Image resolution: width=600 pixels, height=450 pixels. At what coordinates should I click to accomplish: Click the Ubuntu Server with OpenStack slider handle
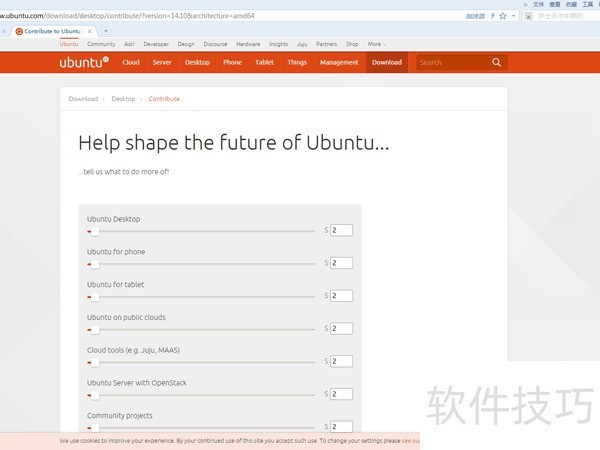coord(95,395)
